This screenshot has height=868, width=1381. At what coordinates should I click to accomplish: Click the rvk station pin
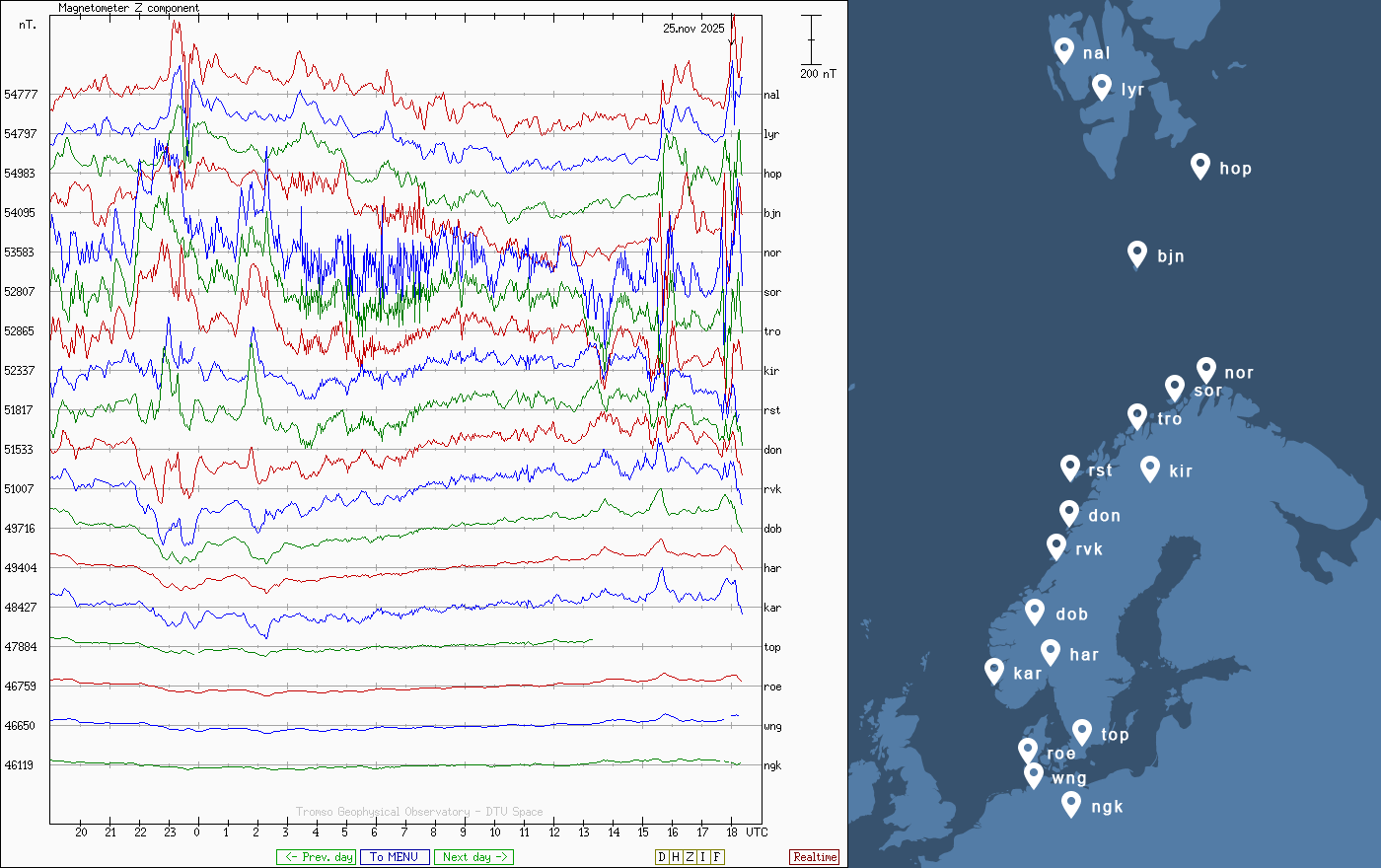click(x=1056, y=547)
